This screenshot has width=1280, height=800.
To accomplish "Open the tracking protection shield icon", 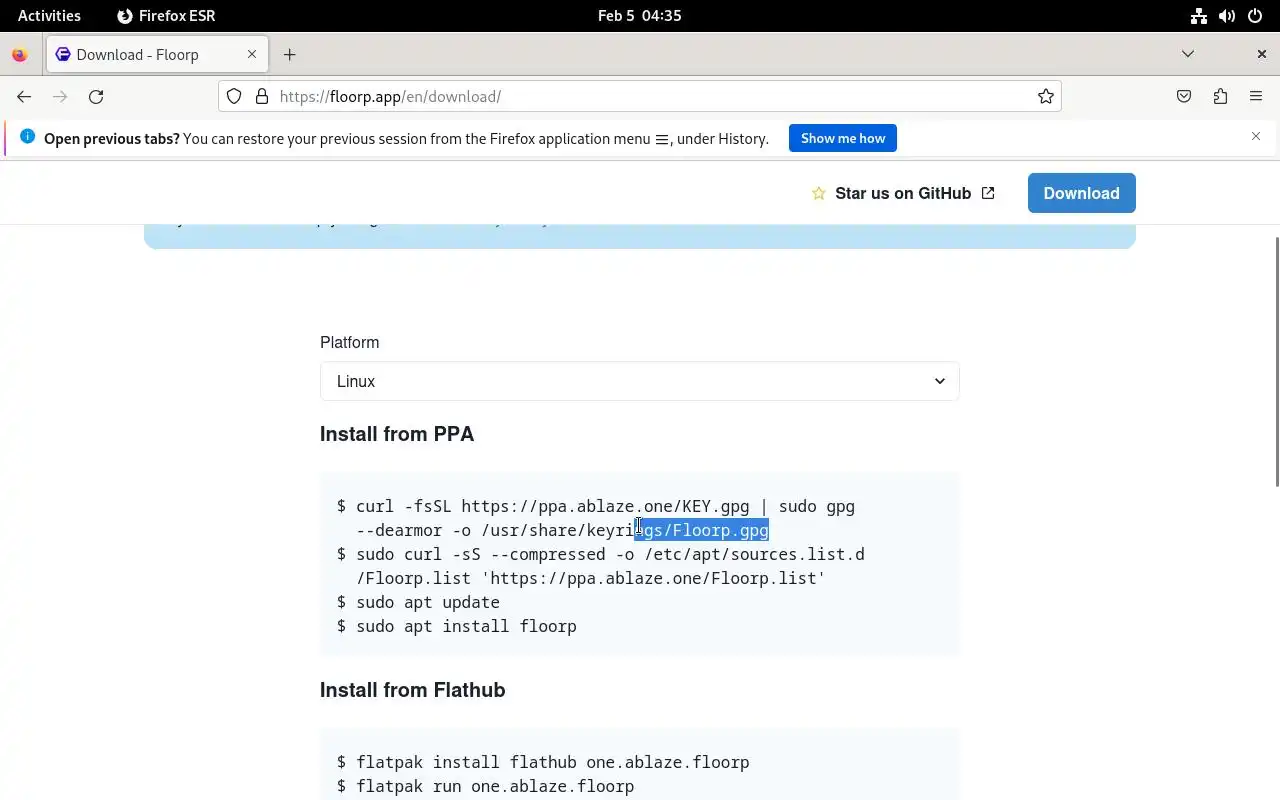I will coord(234,96).
